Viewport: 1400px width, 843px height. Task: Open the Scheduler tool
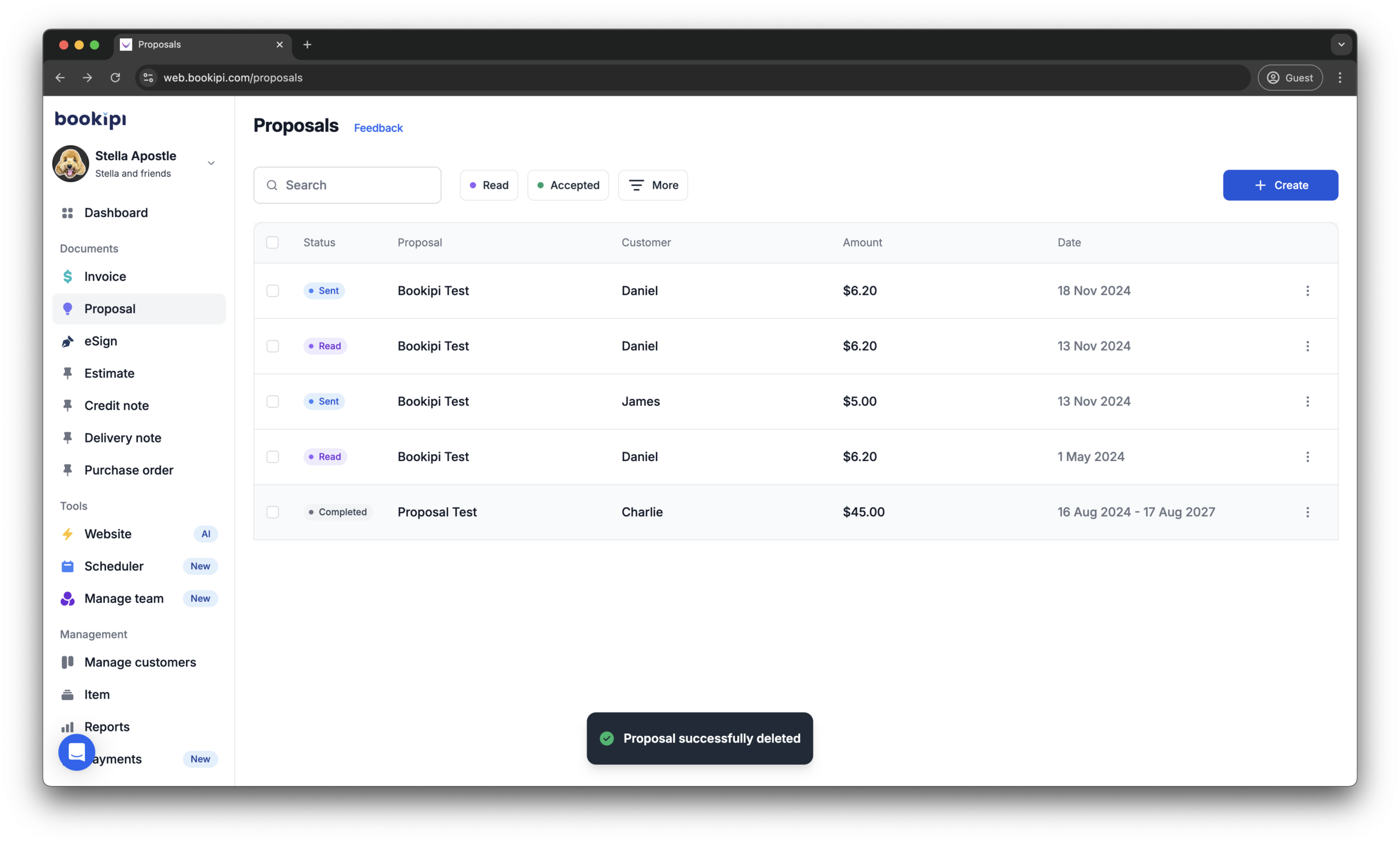(114, 566)
